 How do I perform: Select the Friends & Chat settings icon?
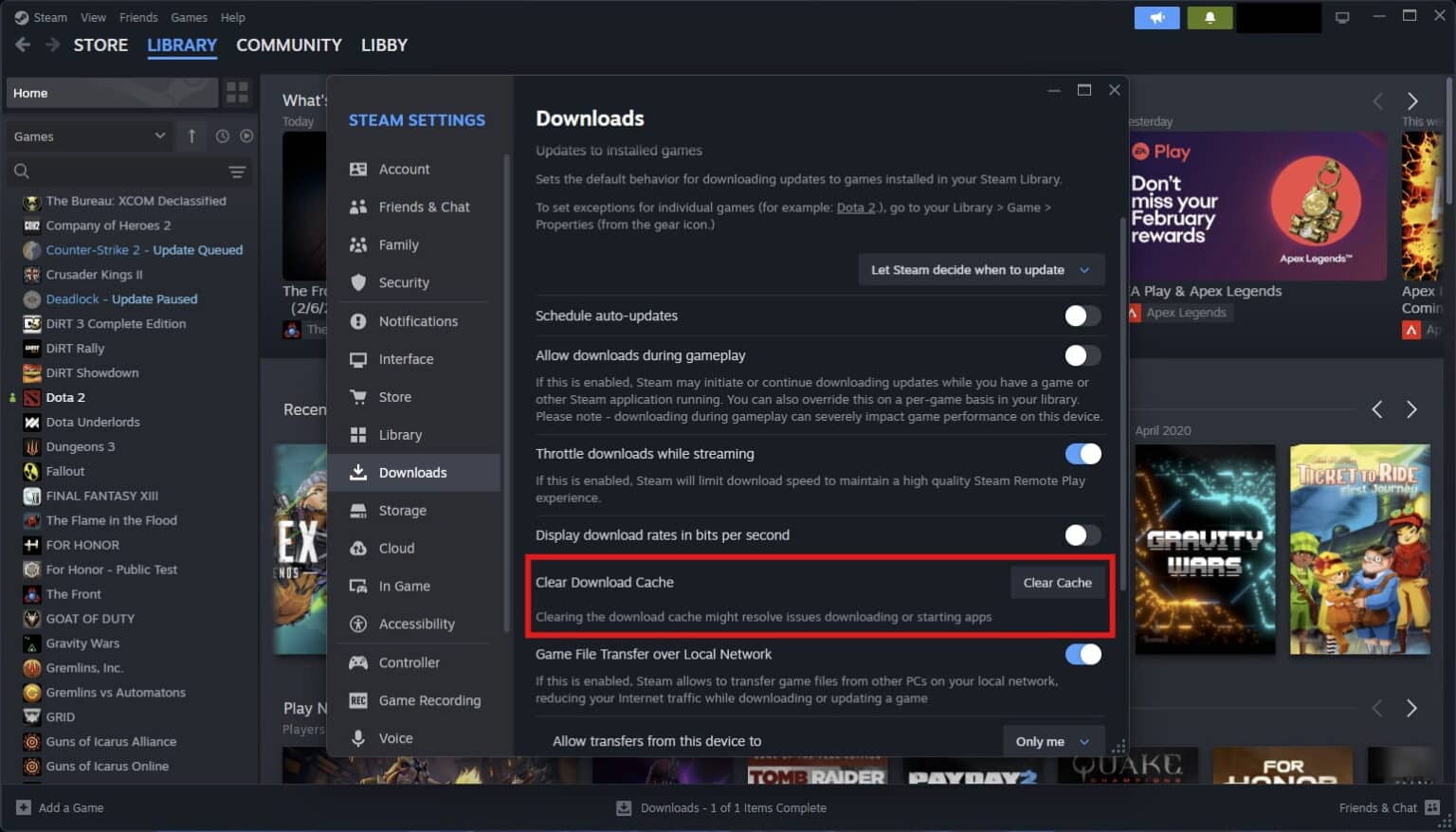pyautogui.click(x=358, y=207)
